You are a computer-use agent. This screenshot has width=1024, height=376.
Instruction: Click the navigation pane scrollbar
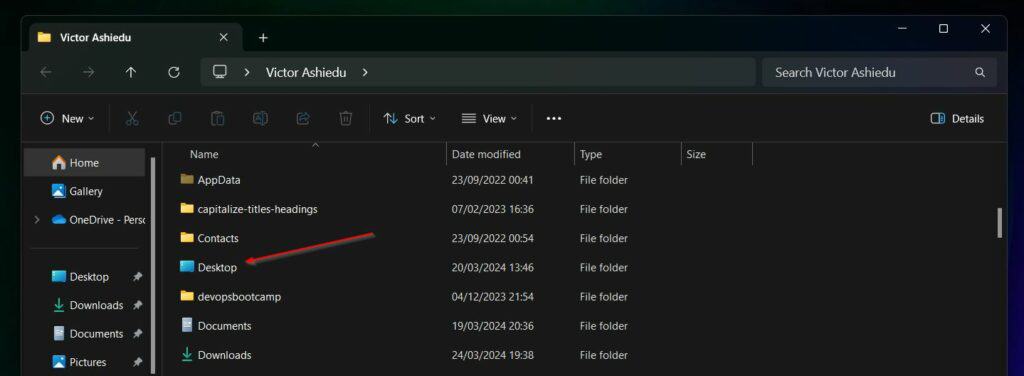153,265
